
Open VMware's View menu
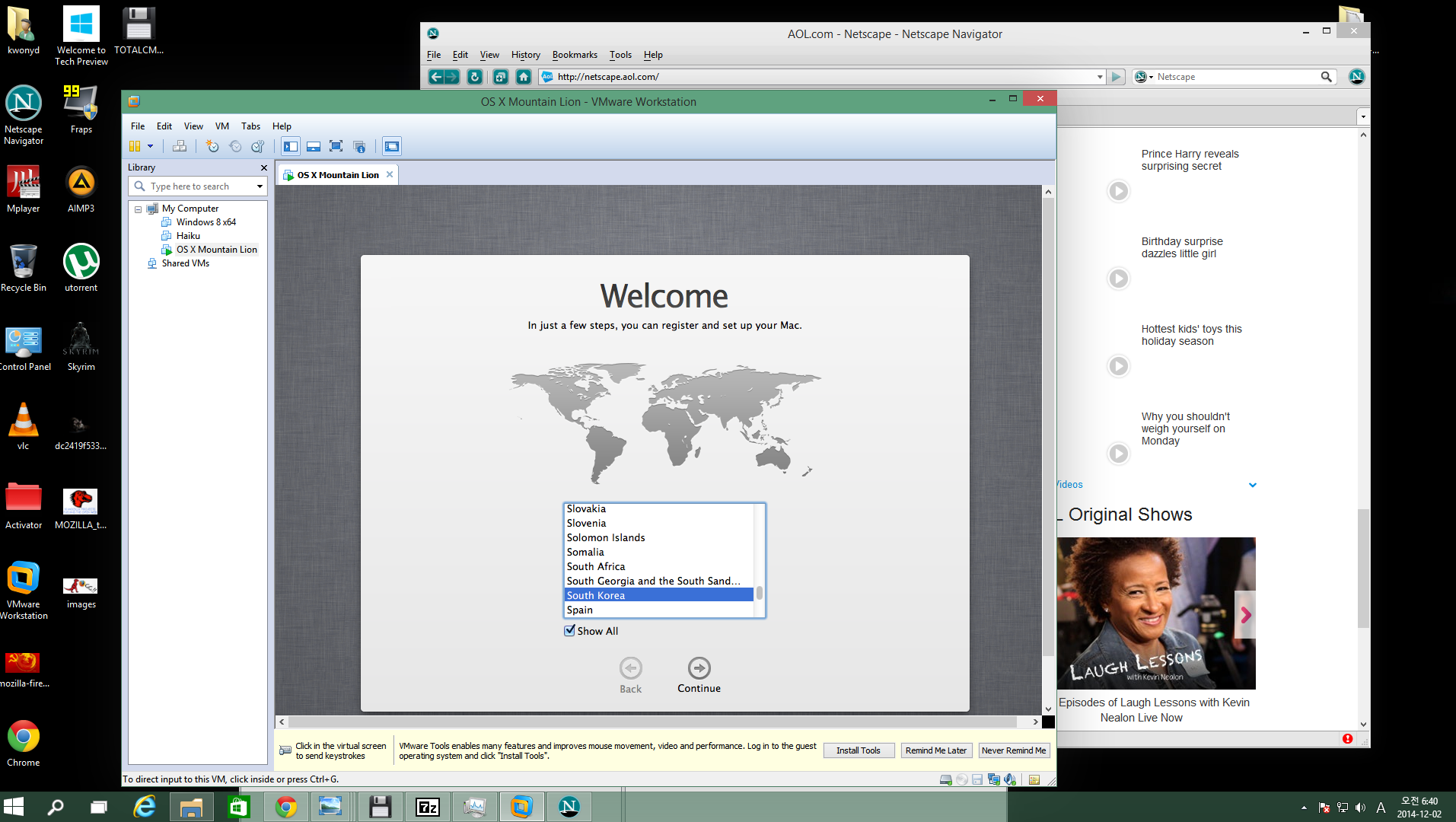[x=193, y=126]
